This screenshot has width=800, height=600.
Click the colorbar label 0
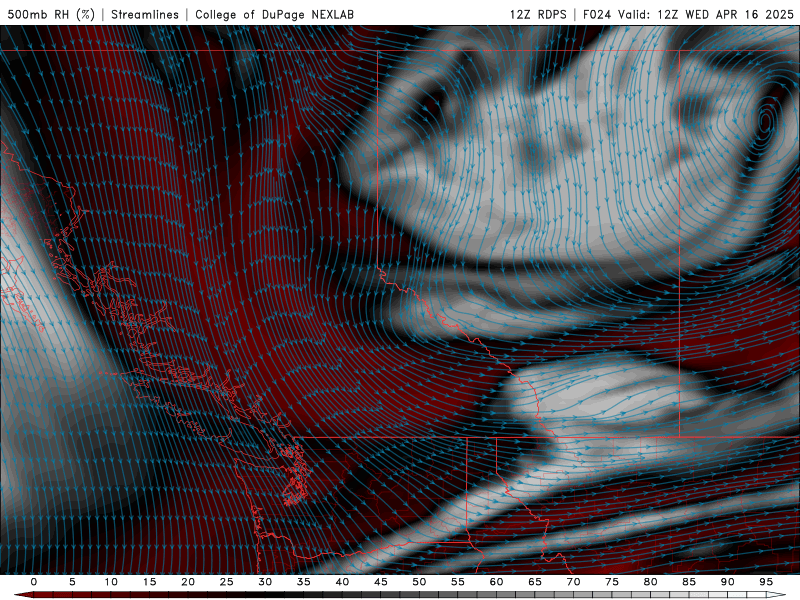point(34,582)
